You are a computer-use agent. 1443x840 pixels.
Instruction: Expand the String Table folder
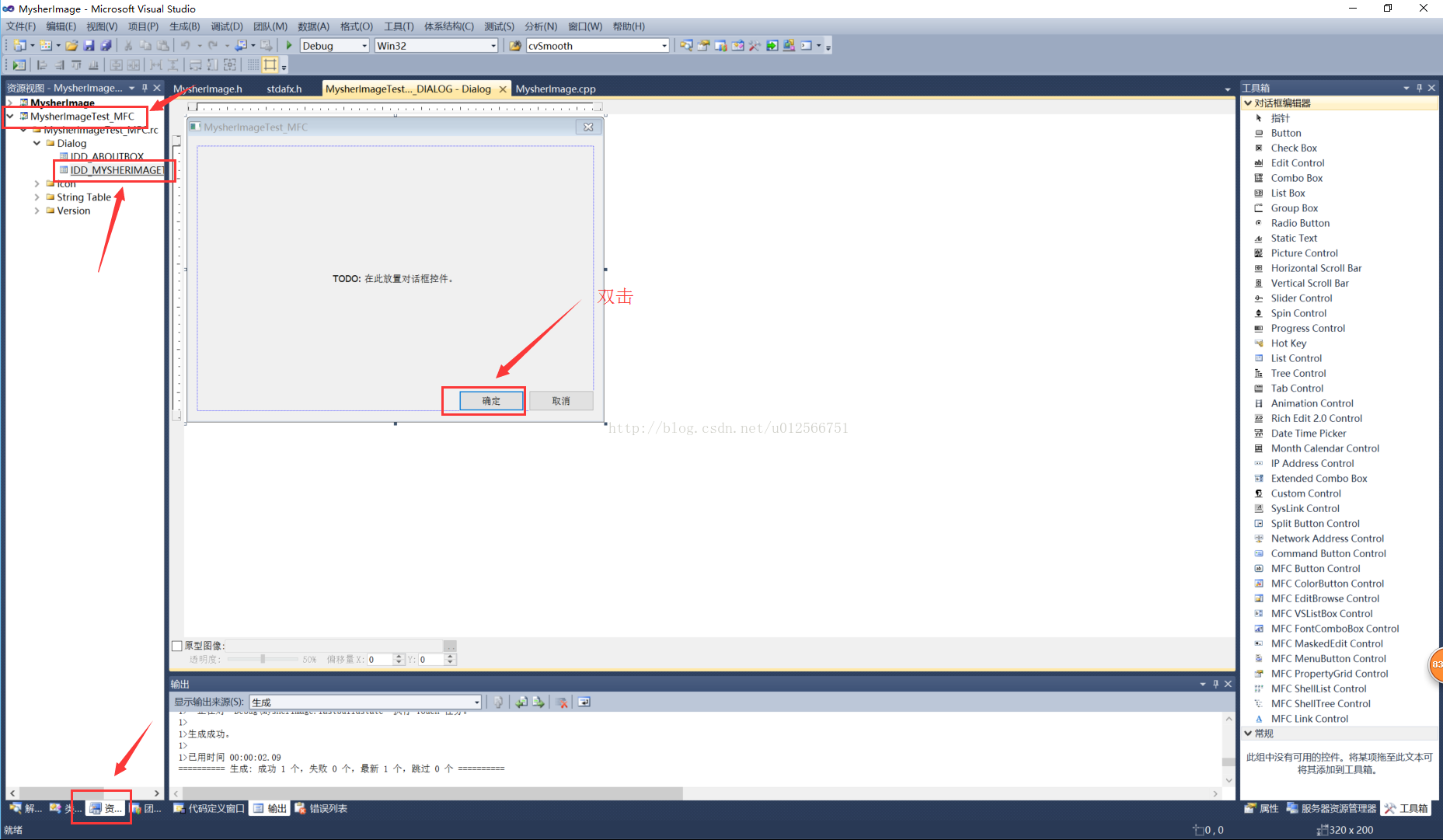pyautogui.click(x=37, y=197)
